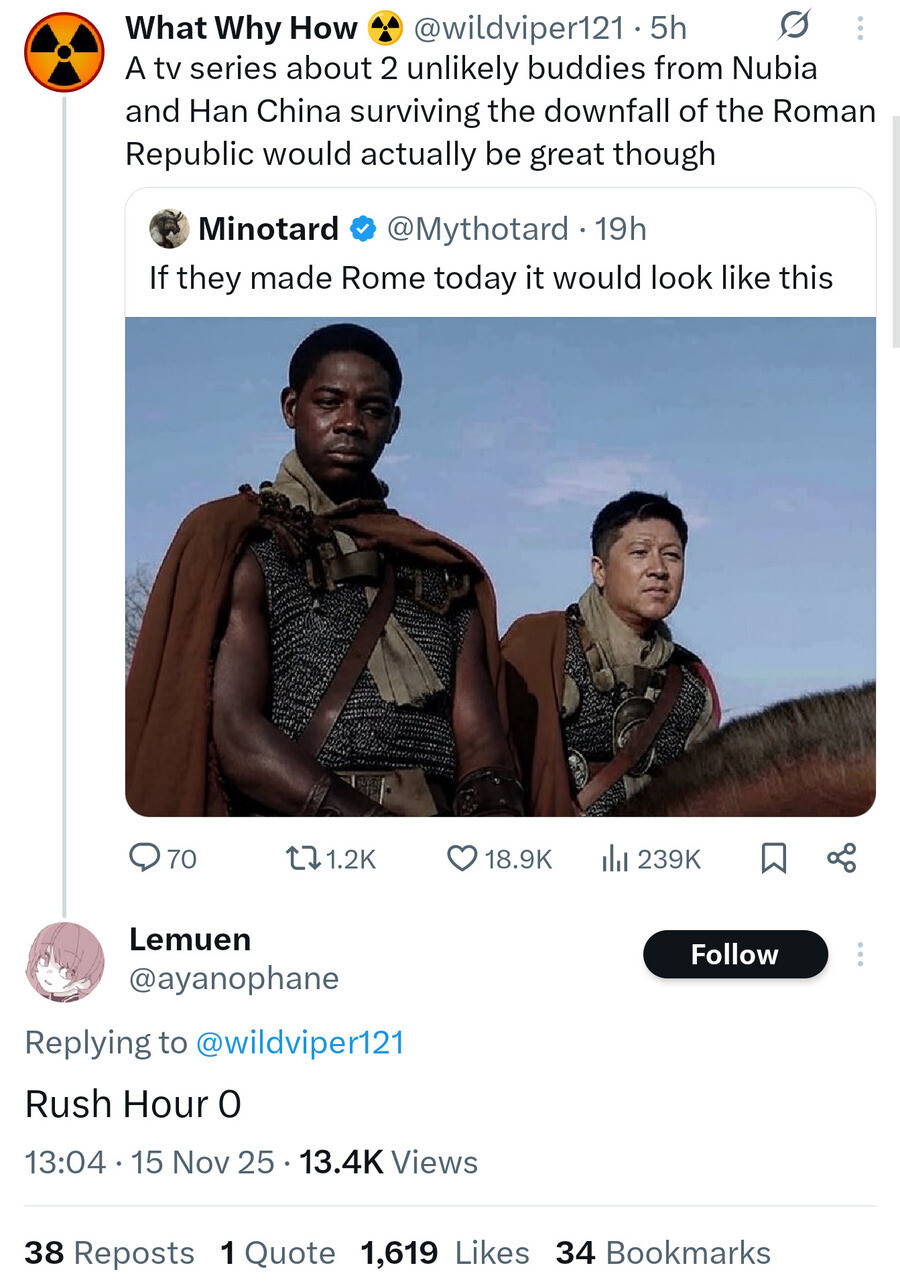
Task: Open the Minotard display name link
Action: (268, 229)
